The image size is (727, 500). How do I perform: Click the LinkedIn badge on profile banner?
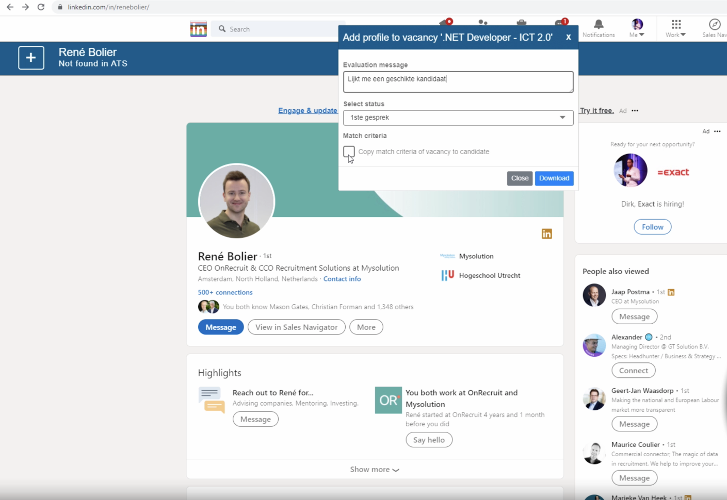546,233
